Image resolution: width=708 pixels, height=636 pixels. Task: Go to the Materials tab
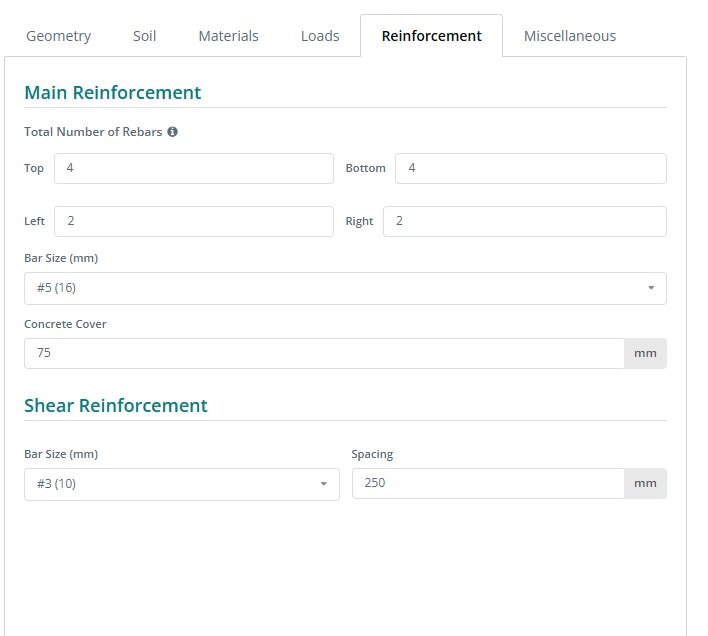228,36
